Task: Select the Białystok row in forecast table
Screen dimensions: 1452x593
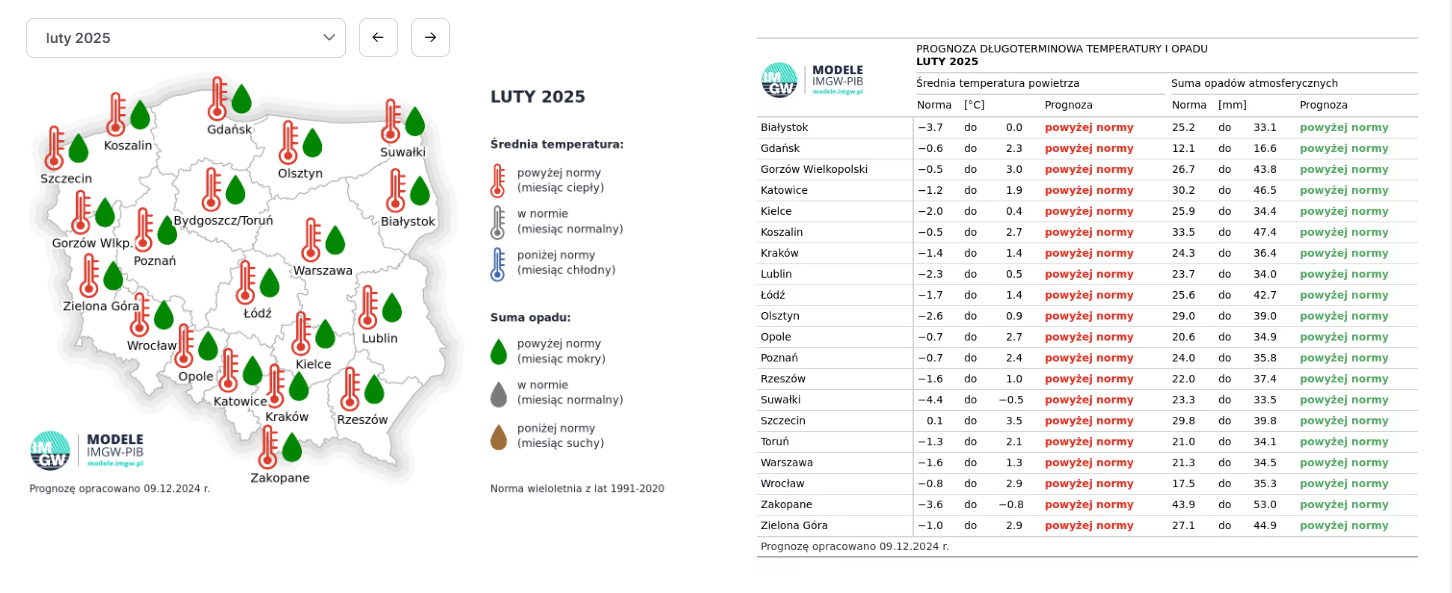Action: pyautogui.click(x=785, y=128)
